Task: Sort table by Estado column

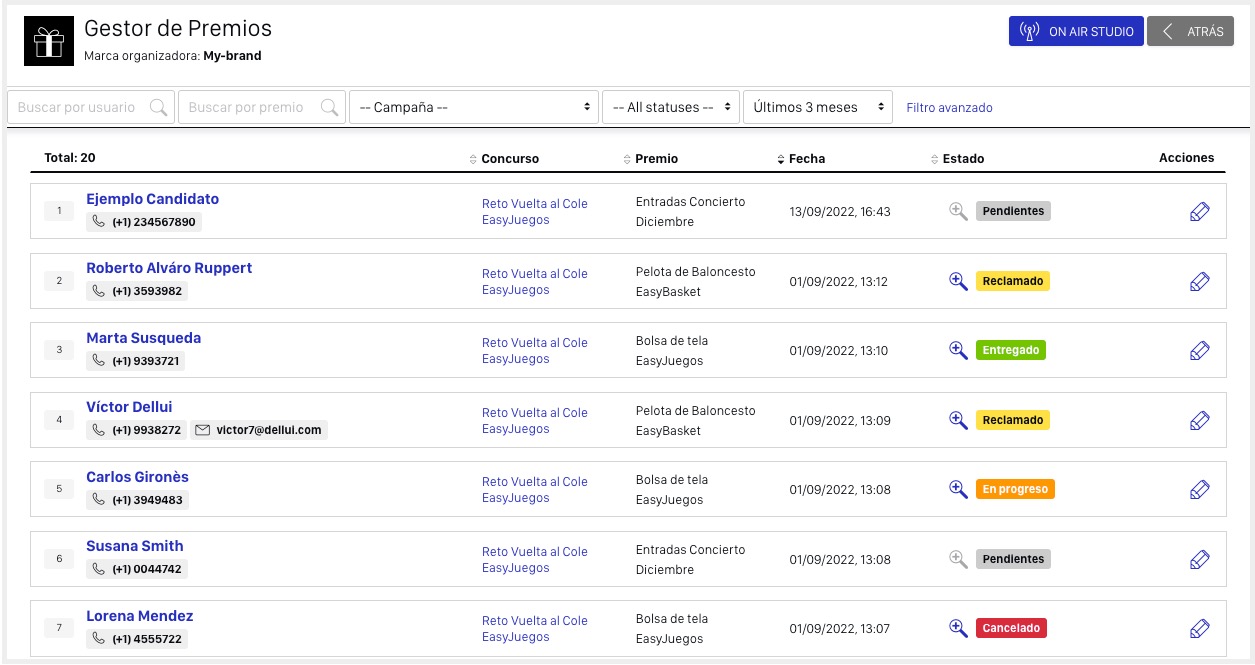Action: click(961, 159)
